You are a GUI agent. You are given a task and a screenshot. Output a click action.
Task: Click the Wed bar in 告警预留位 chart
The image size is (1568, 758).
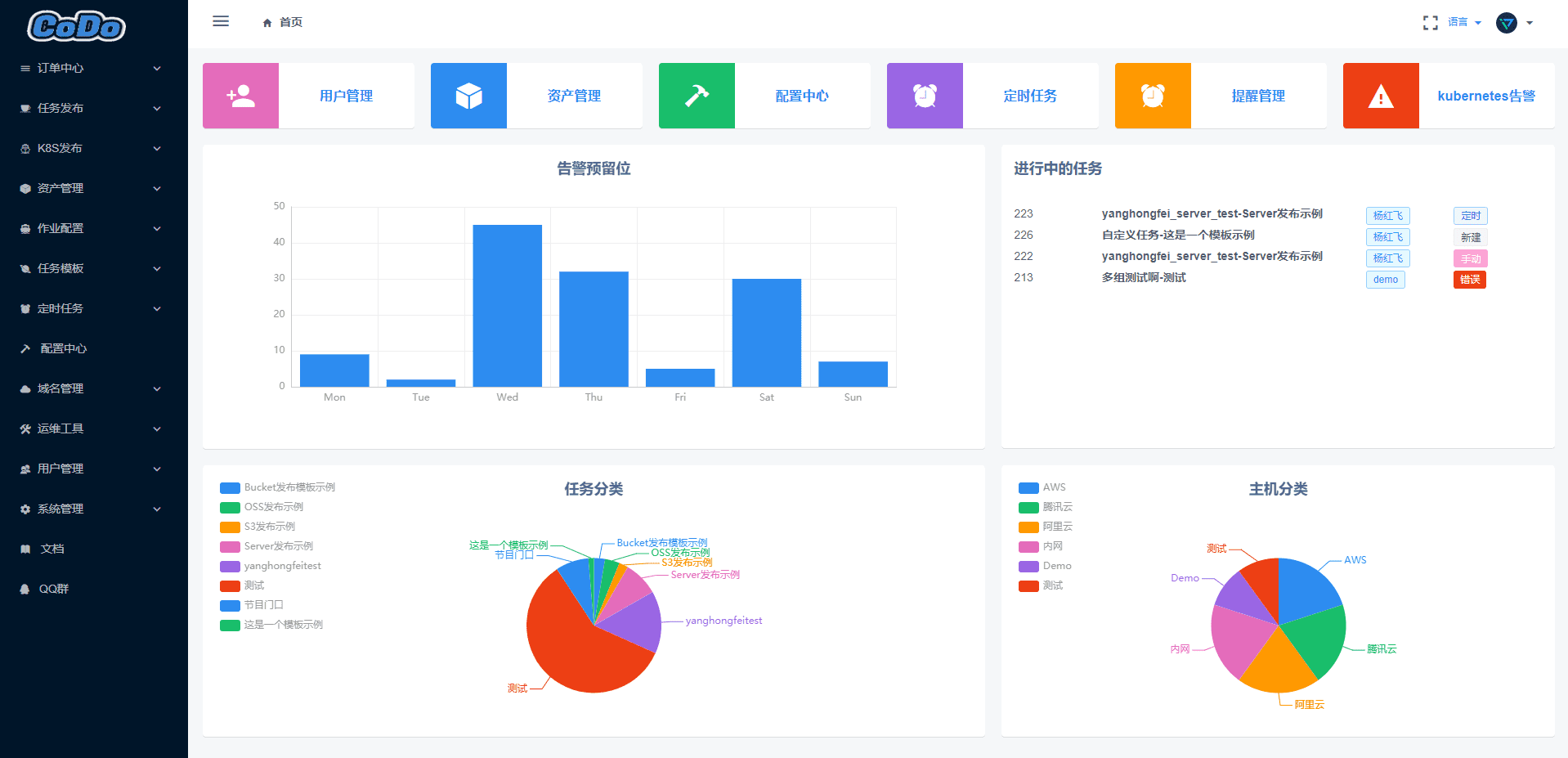coord(507,305)
